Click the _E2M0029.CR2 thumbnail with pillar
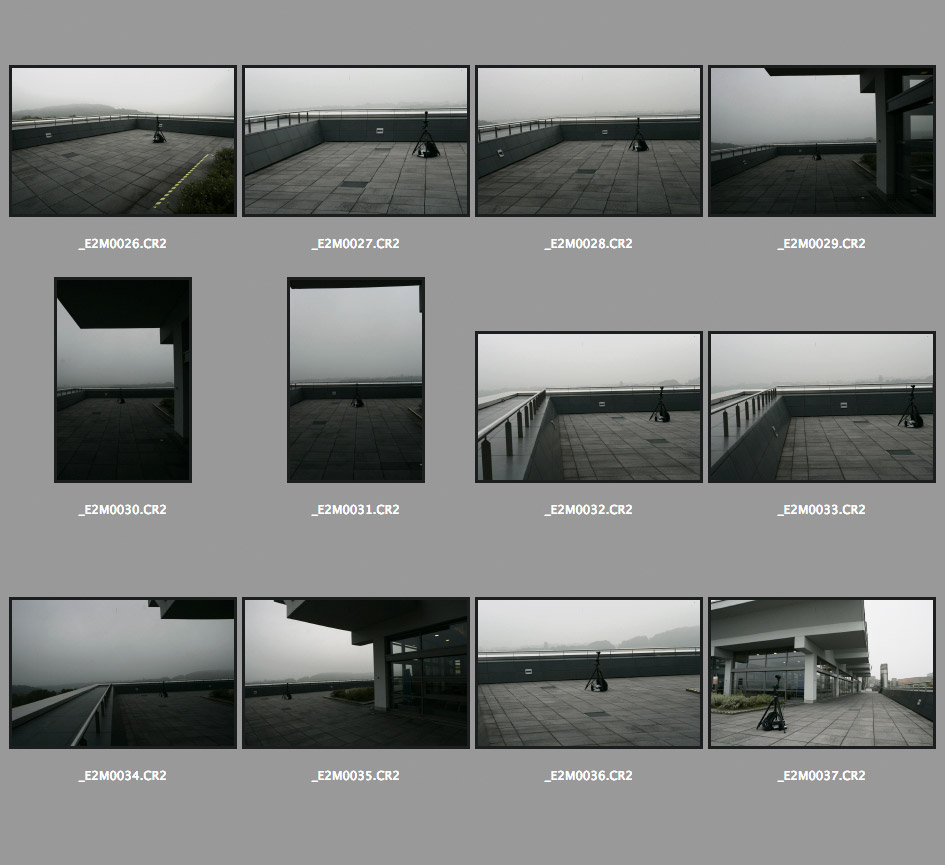 pyautogui.click(x=821, y=141)
